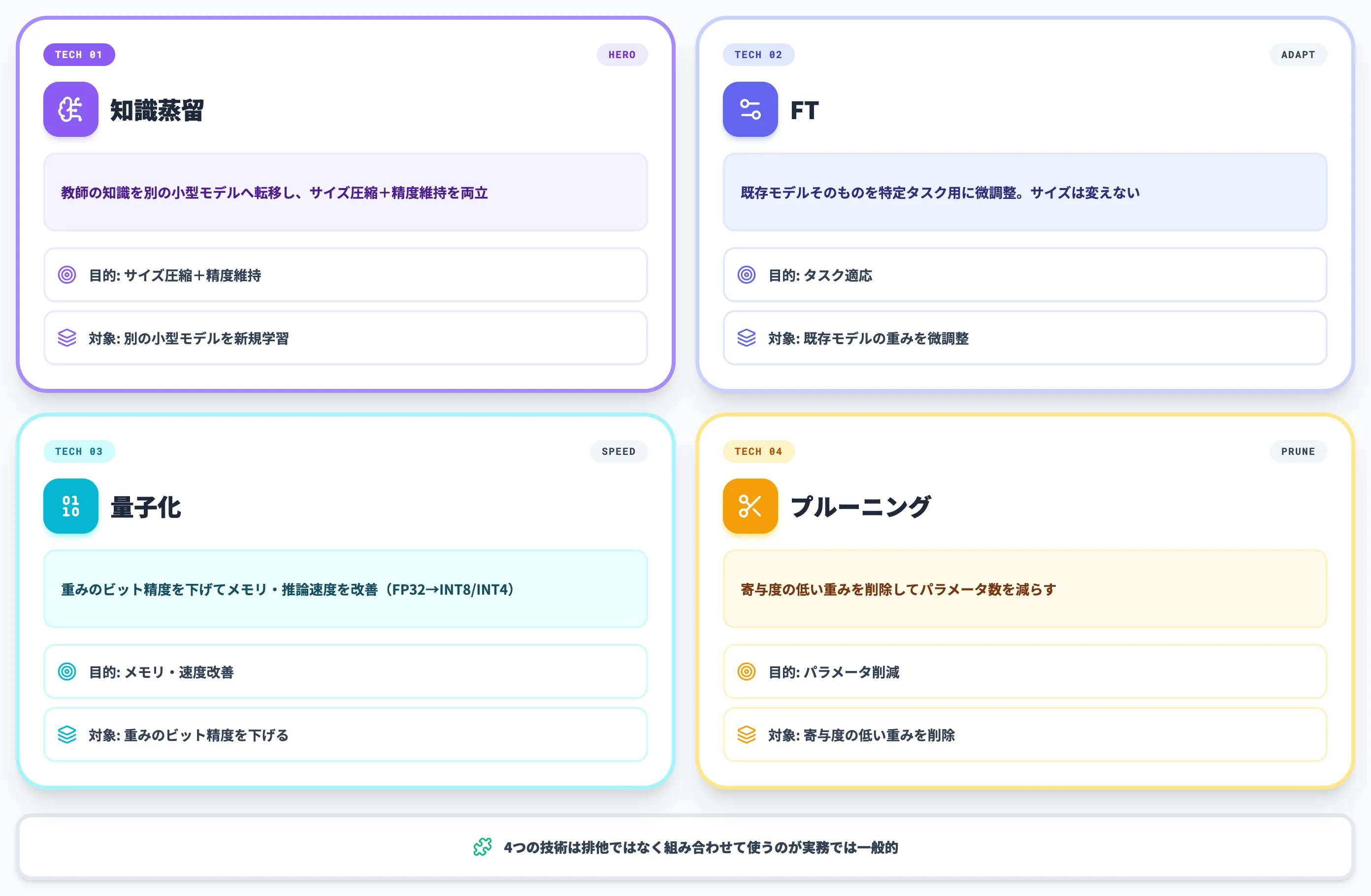1371x896 pixels.
Task: Select the TECH 01 badge
Action: pos(79,55)
